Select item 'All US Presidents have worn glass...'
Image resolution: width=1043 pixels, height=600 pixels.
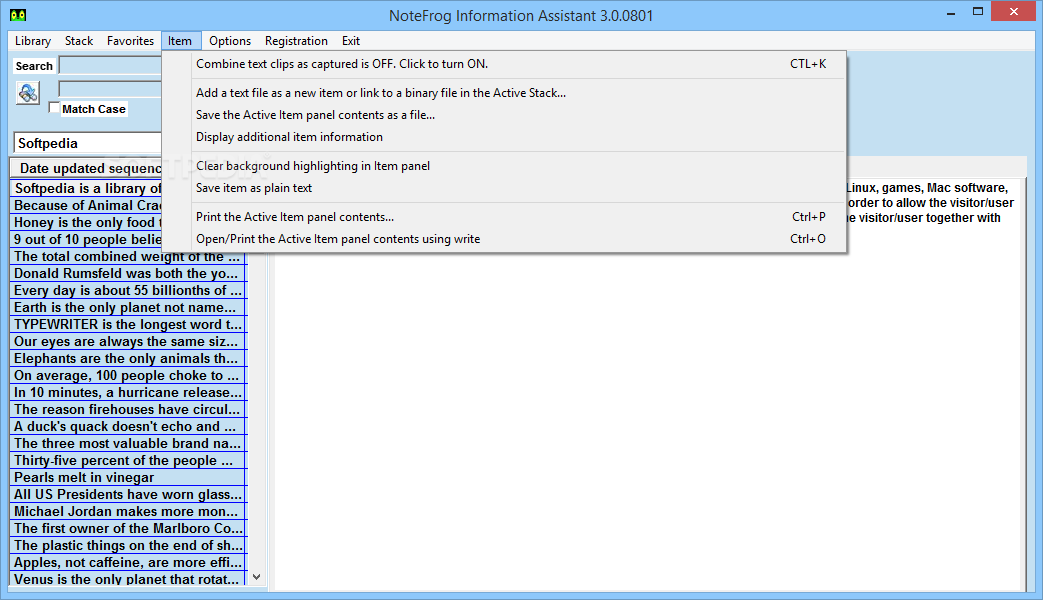(x=128, y=494)
